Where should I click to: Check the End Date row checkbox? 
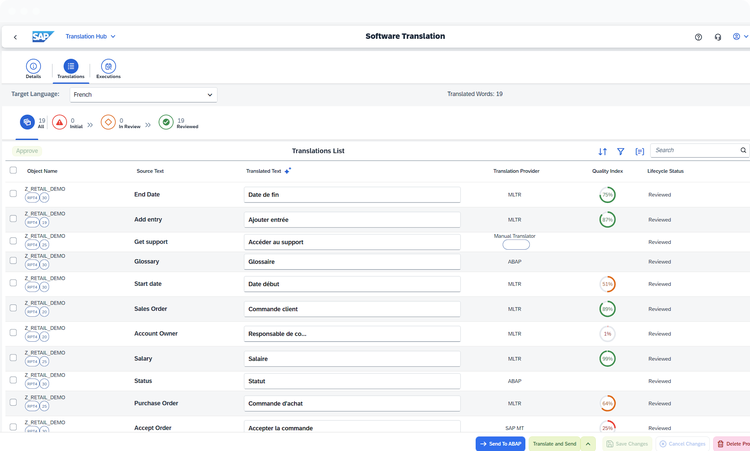tap(13, 194)
